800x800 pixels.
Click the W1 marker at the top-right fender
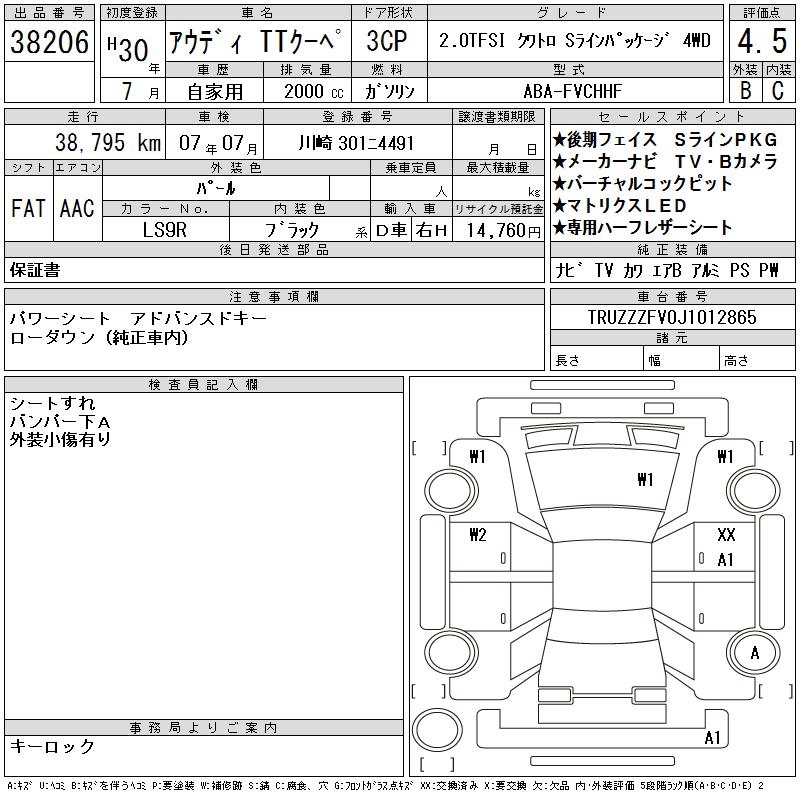(x=726, y=457)
